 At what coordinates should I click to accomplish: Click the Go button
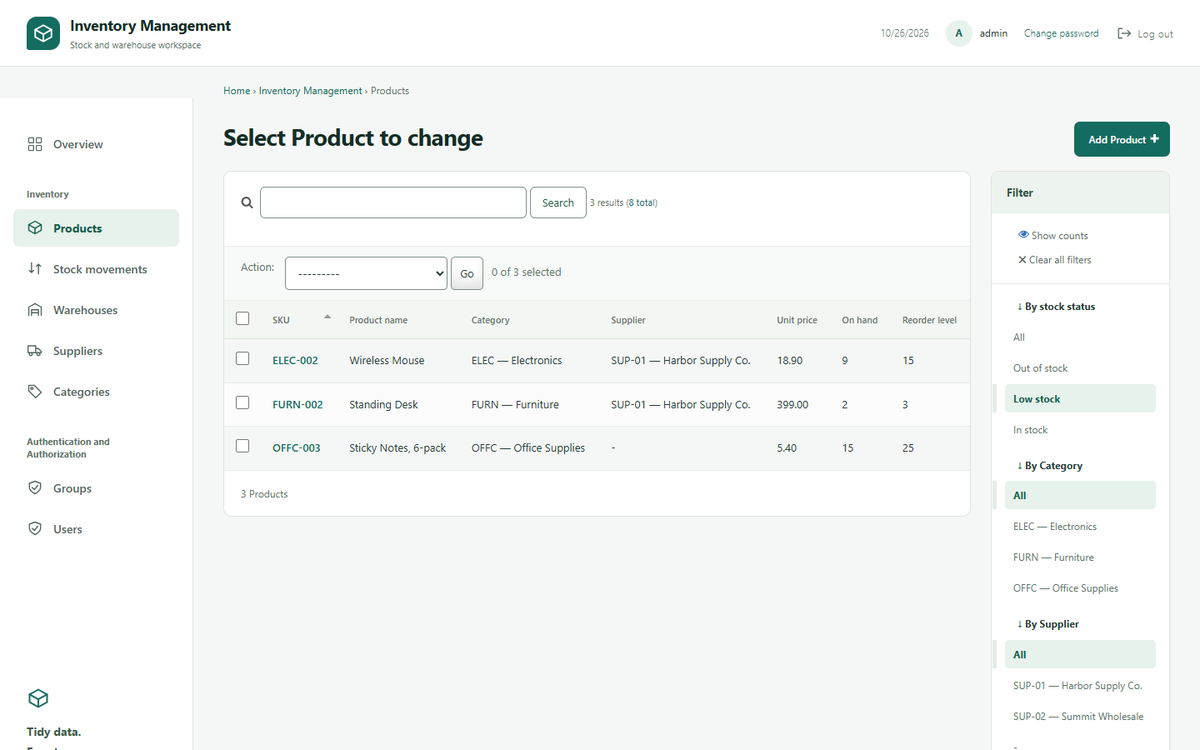tap(467, 273)
